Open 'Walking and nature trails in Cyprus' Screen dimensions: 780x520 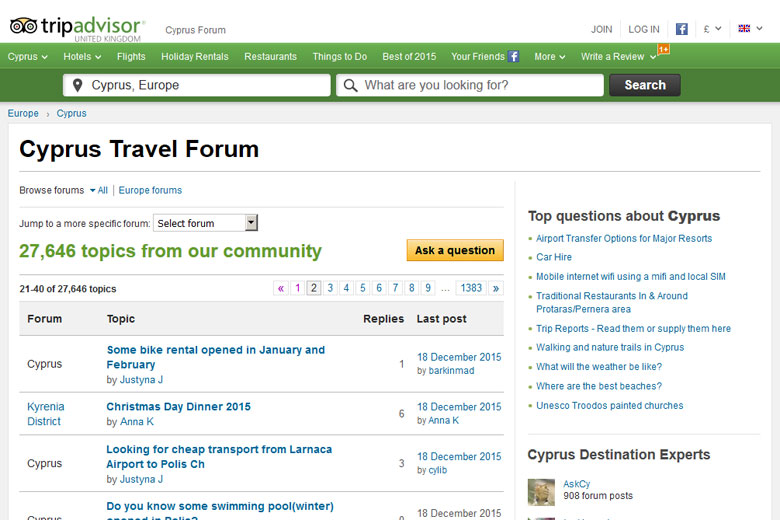[x=610, y=347]
